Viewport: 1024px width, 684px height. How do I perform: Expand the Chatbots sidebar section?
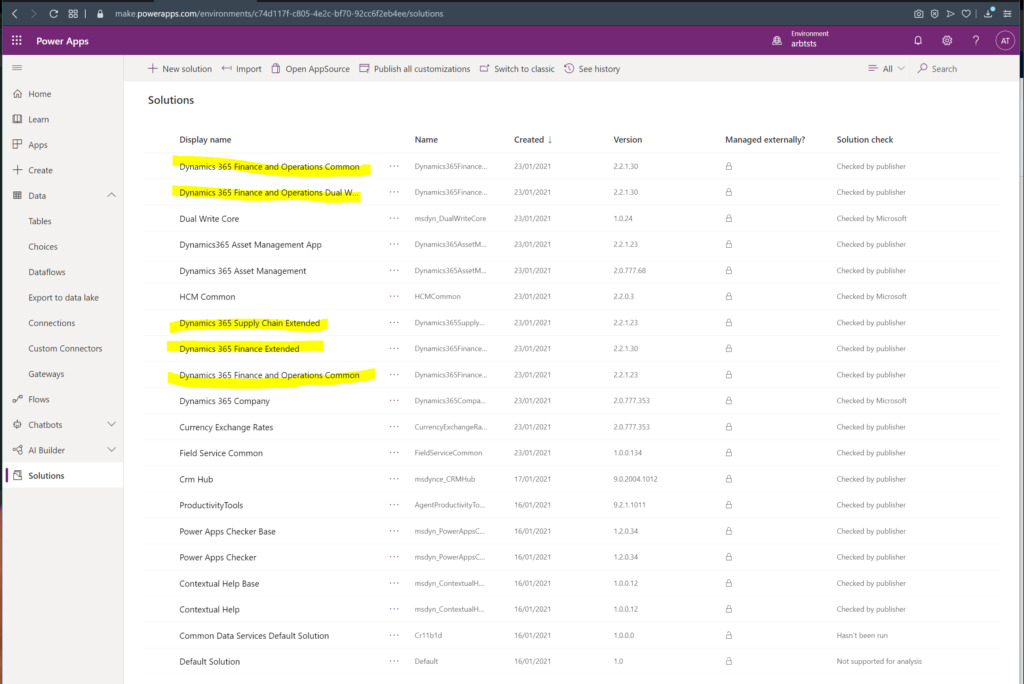pos(111,425)
